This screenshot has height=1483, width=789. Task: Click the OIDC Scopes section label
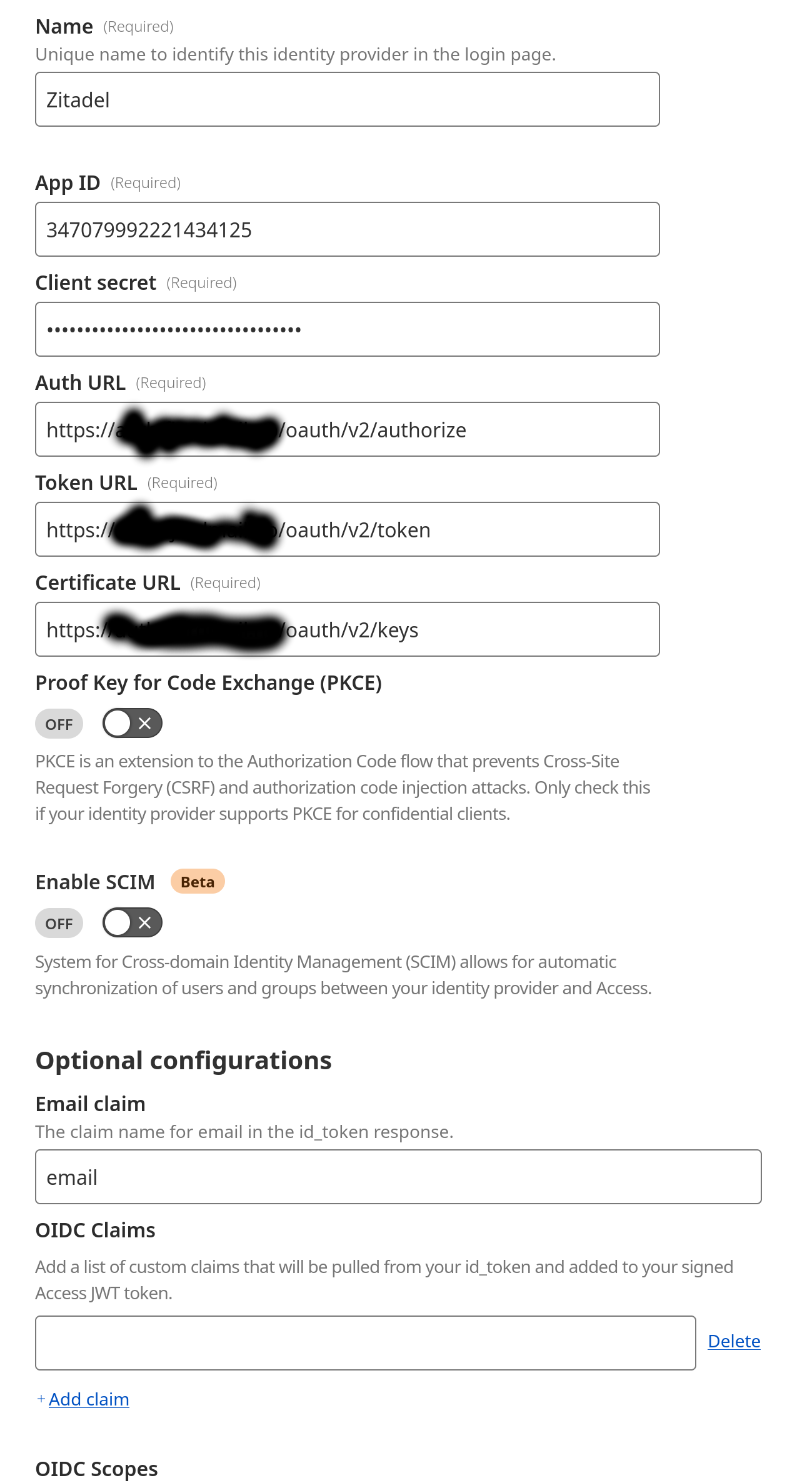click(96, 1468)
